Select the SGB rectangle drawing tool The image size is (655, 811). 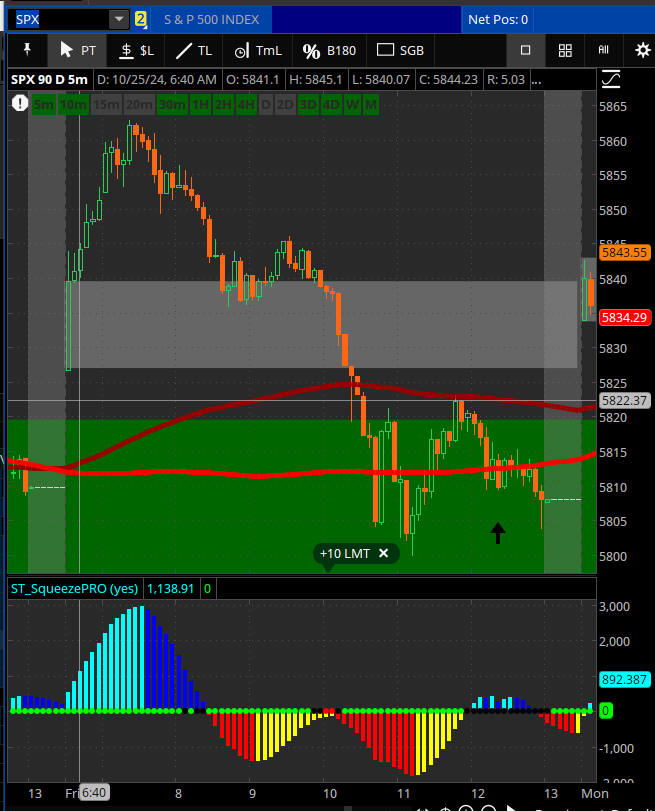(400, 50)
